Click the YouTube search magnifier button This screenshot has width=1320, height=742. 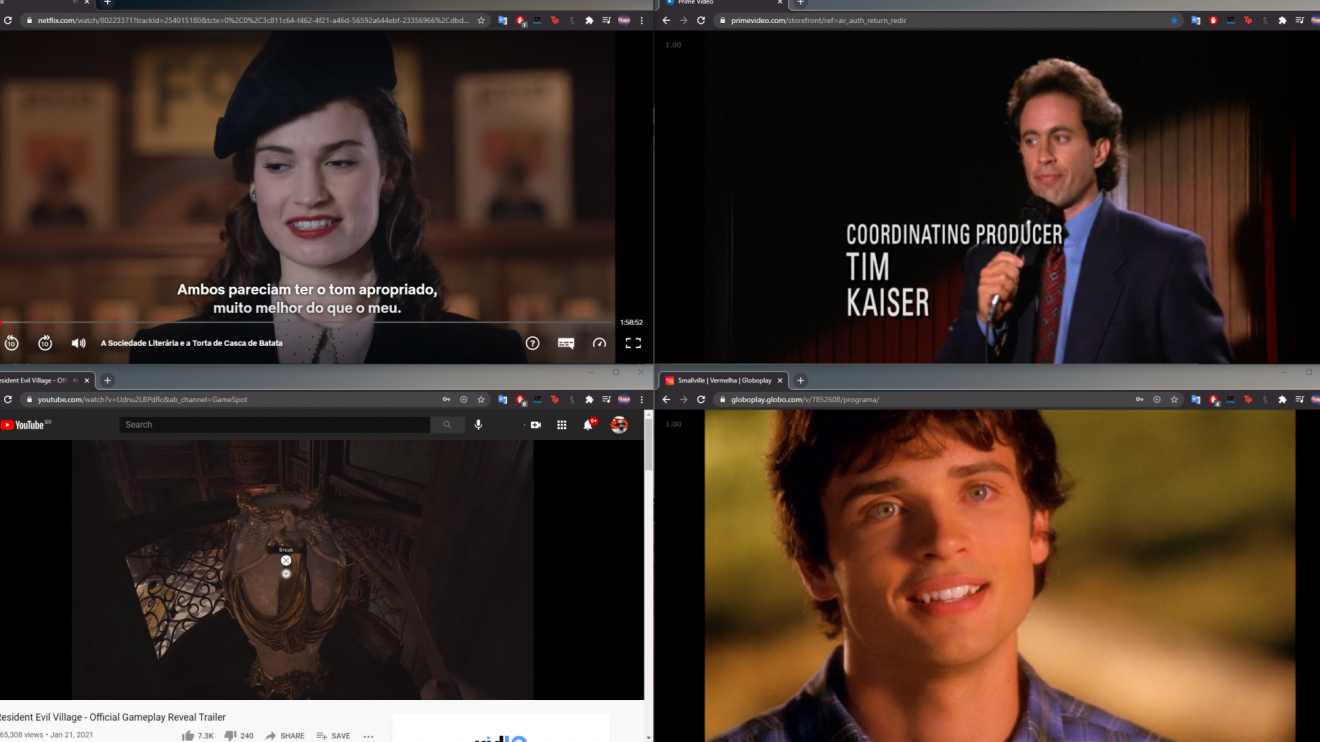(447, 425)
